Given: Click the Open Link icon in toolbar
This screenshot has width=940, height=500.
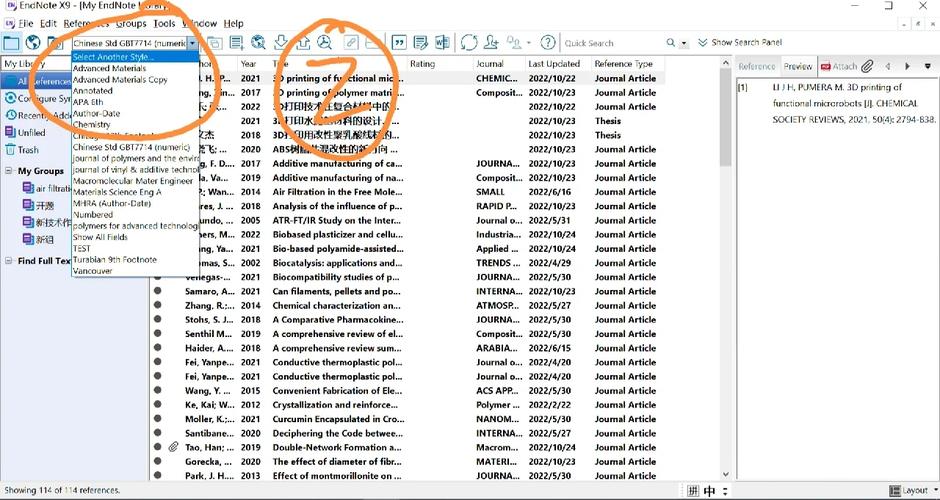Looking at the screenshot, I should 351,43.
